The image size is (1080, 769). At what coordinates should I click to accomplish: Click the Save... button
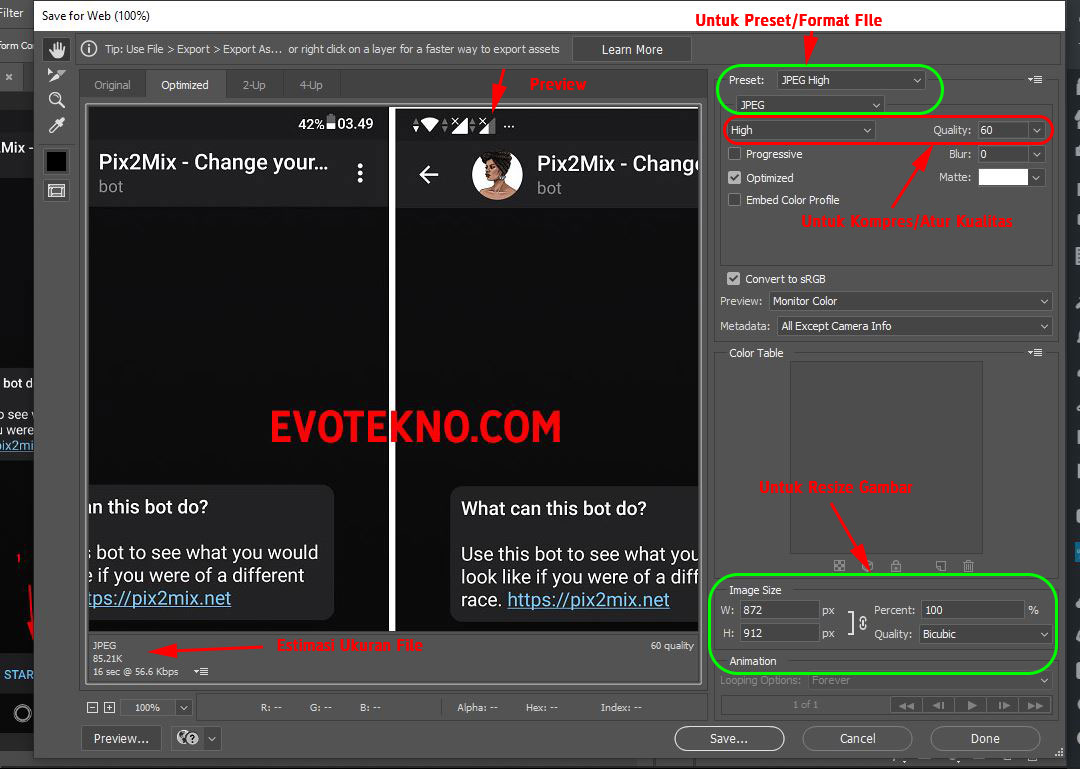coord(728,739)
